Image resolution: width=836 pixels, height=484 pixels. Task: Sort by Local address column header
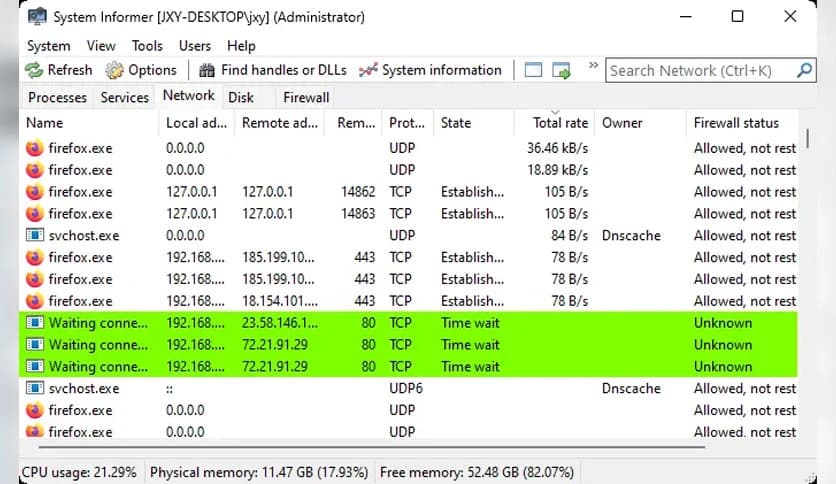pos(196,123)
